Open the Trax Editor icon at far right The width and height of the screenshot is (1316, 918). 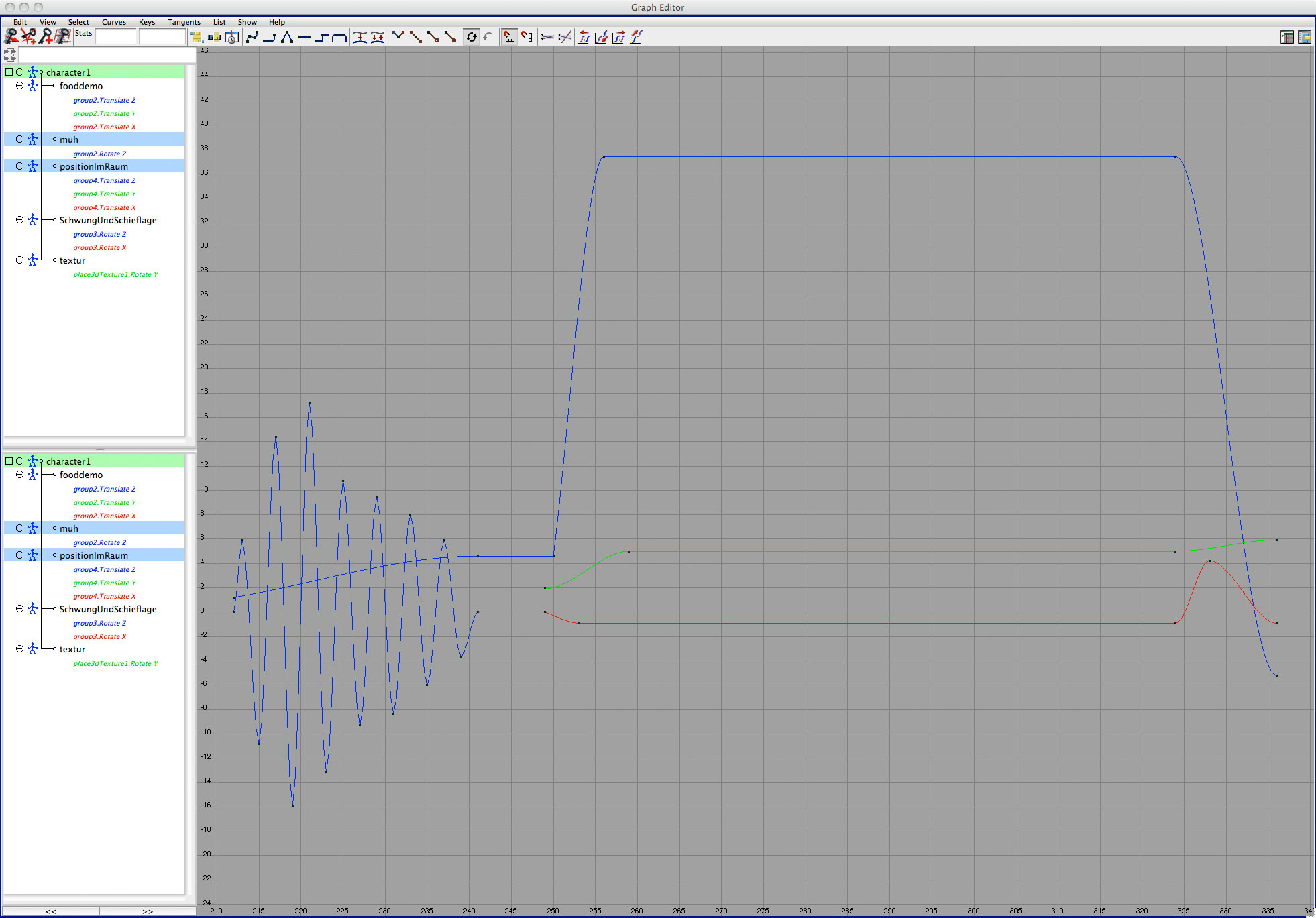[x=1305, y=38]
